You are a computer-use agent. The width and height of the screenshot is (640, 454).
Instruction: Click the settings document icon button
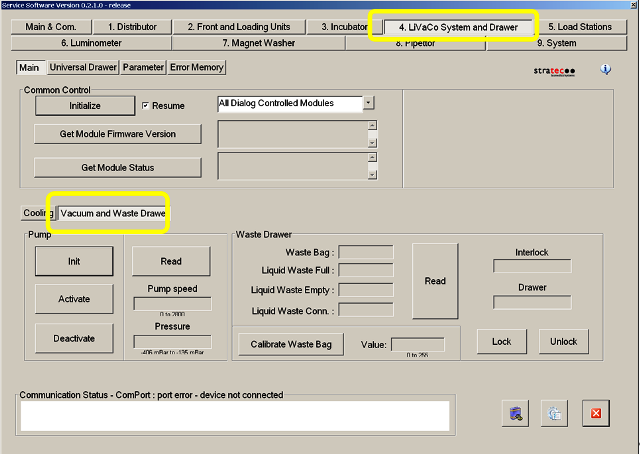point(556,414)
